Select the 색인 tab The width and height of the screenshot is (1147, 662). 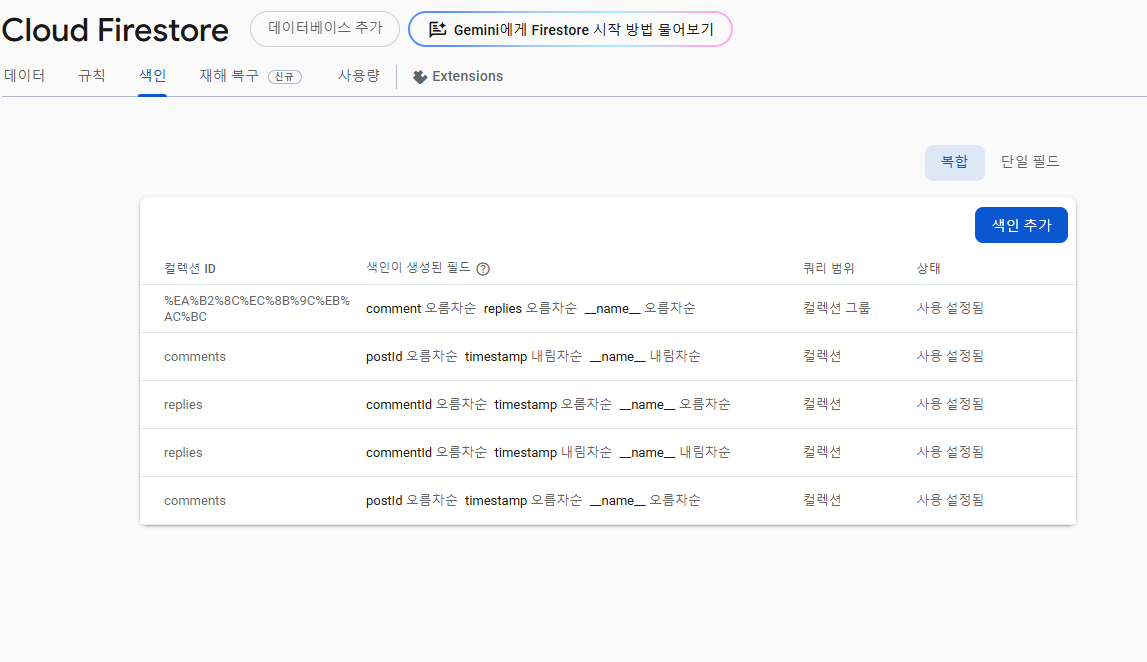(x=153, y=76)
